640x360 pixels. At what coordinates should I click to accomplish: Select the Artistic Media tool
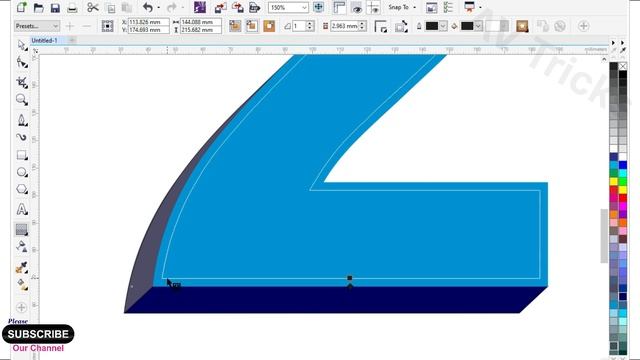click(x=22, y=137)
